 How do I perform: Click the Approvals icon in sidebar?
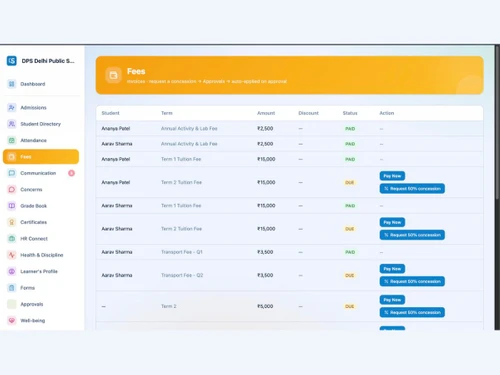point(12,304)
